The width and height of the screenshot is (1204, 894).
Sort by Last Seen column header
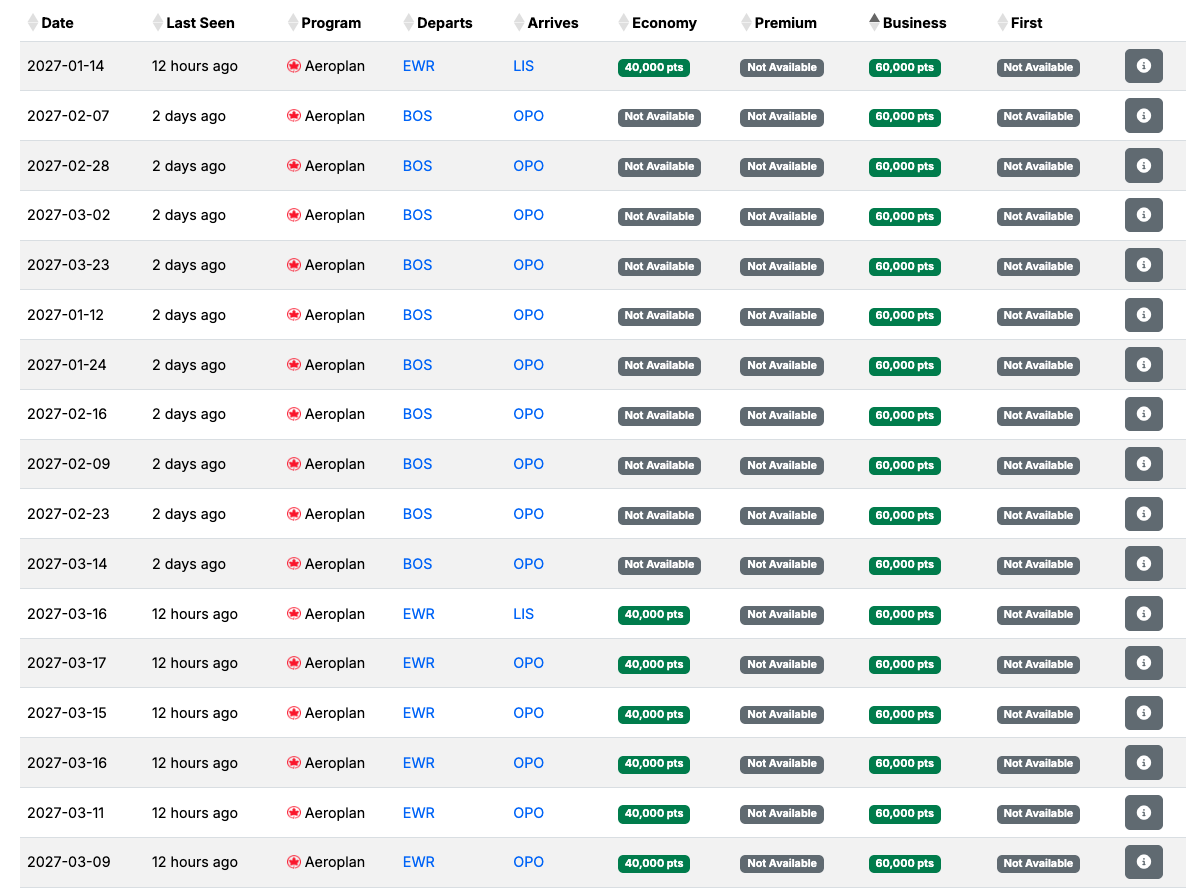[193, 22]
